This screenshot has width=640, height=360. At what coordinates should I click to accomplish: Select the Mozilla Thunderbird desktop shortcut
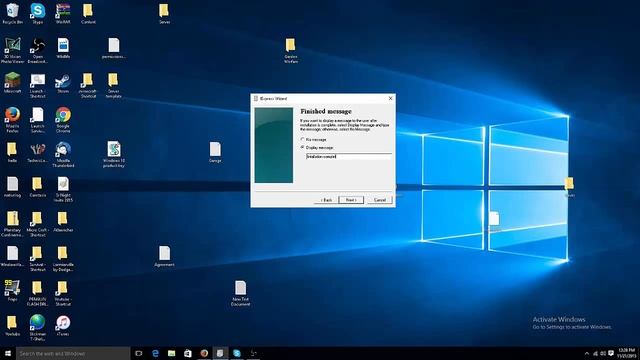point(63,154)
